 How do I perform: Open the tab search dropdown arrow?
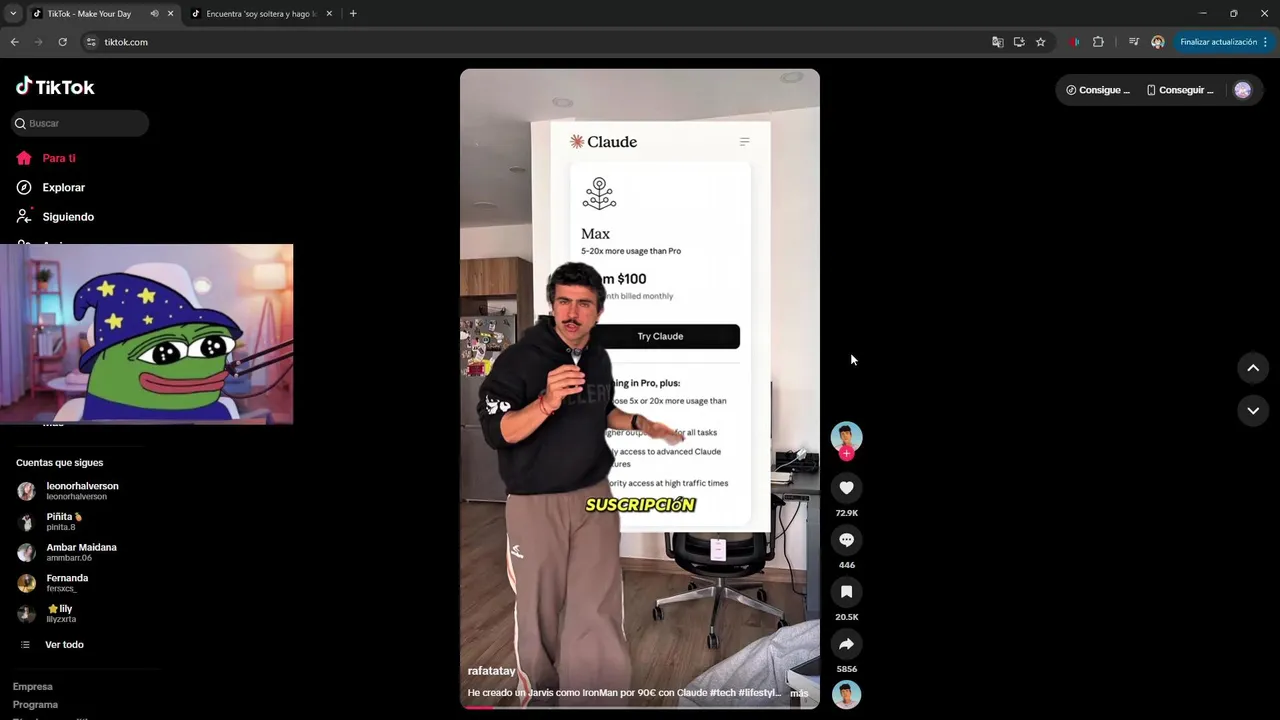tap(12, 14)
